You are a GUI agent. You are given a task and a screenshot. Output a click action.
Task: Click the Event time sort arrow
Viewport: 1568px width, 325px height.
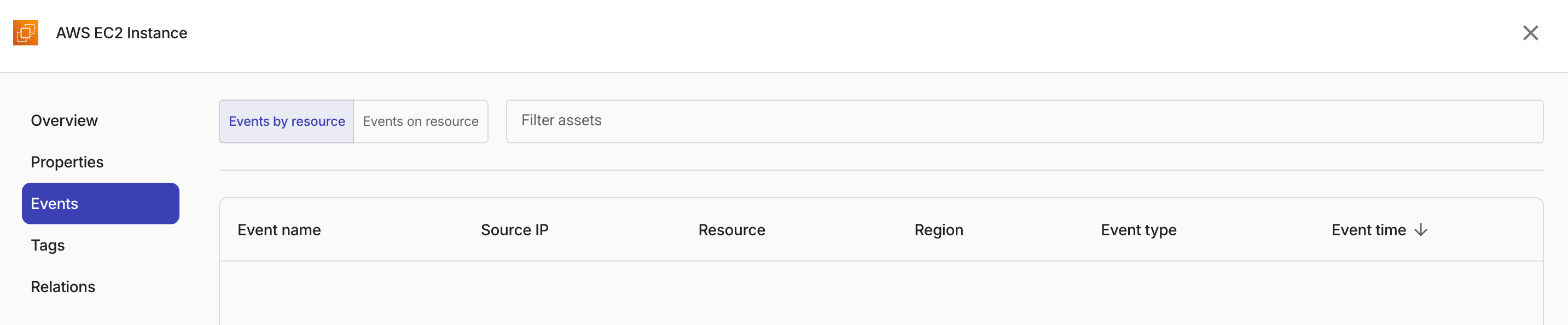click(x=1421, y=230)
